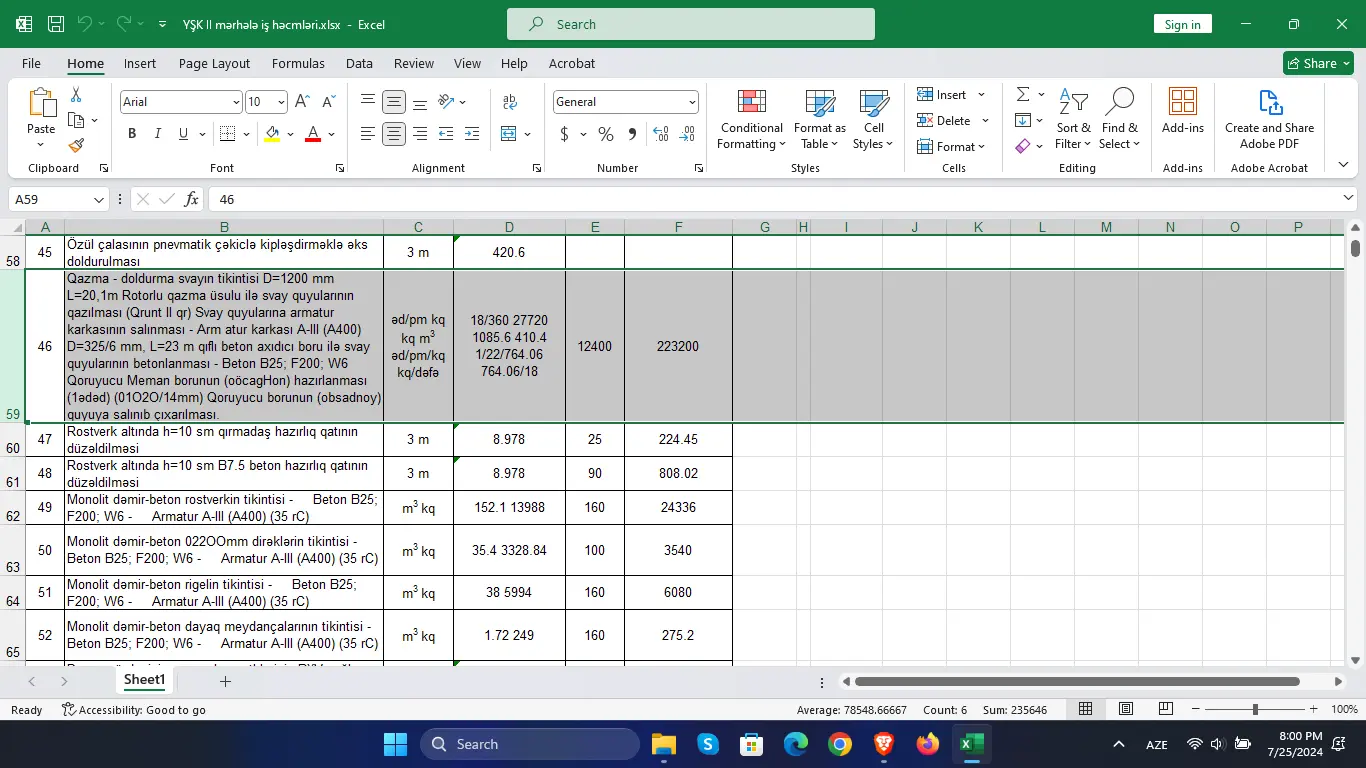Decrease the cell indent
This screenshot has width=1366, height=768.
coord(446,134)
